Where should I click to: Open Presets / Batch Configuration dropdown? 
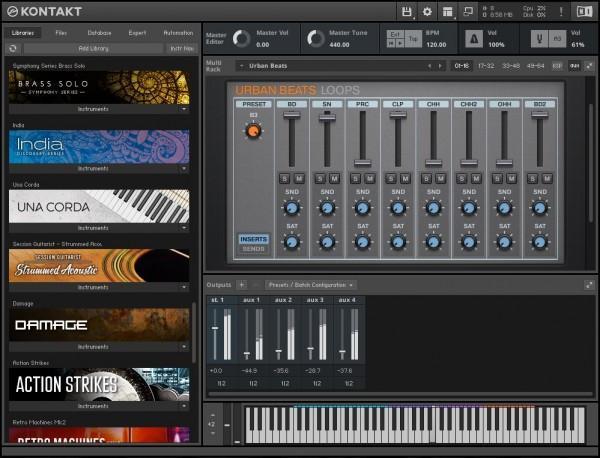311,285
